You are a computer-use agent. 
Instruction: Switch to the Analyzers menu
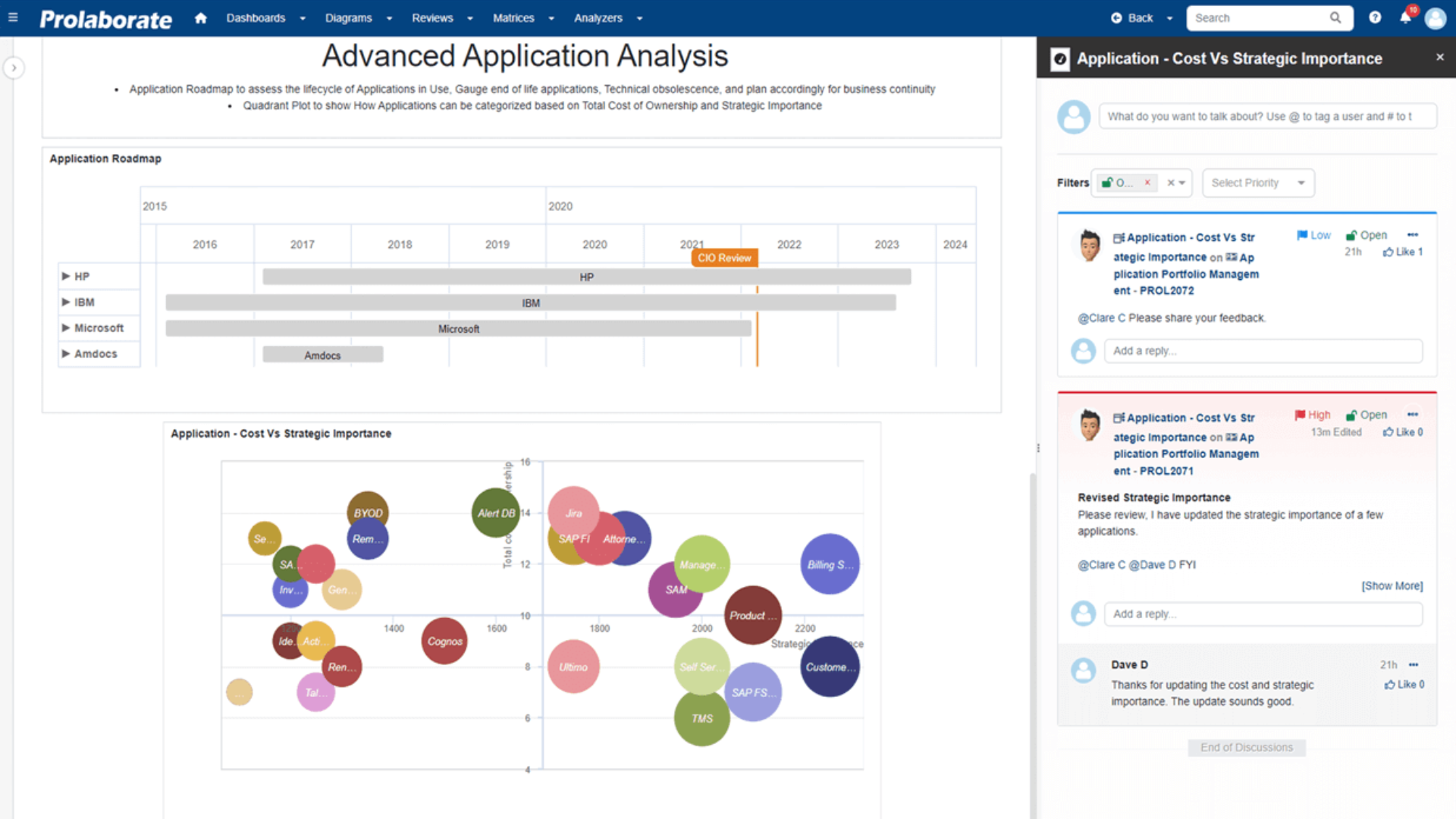coord(598,17)
